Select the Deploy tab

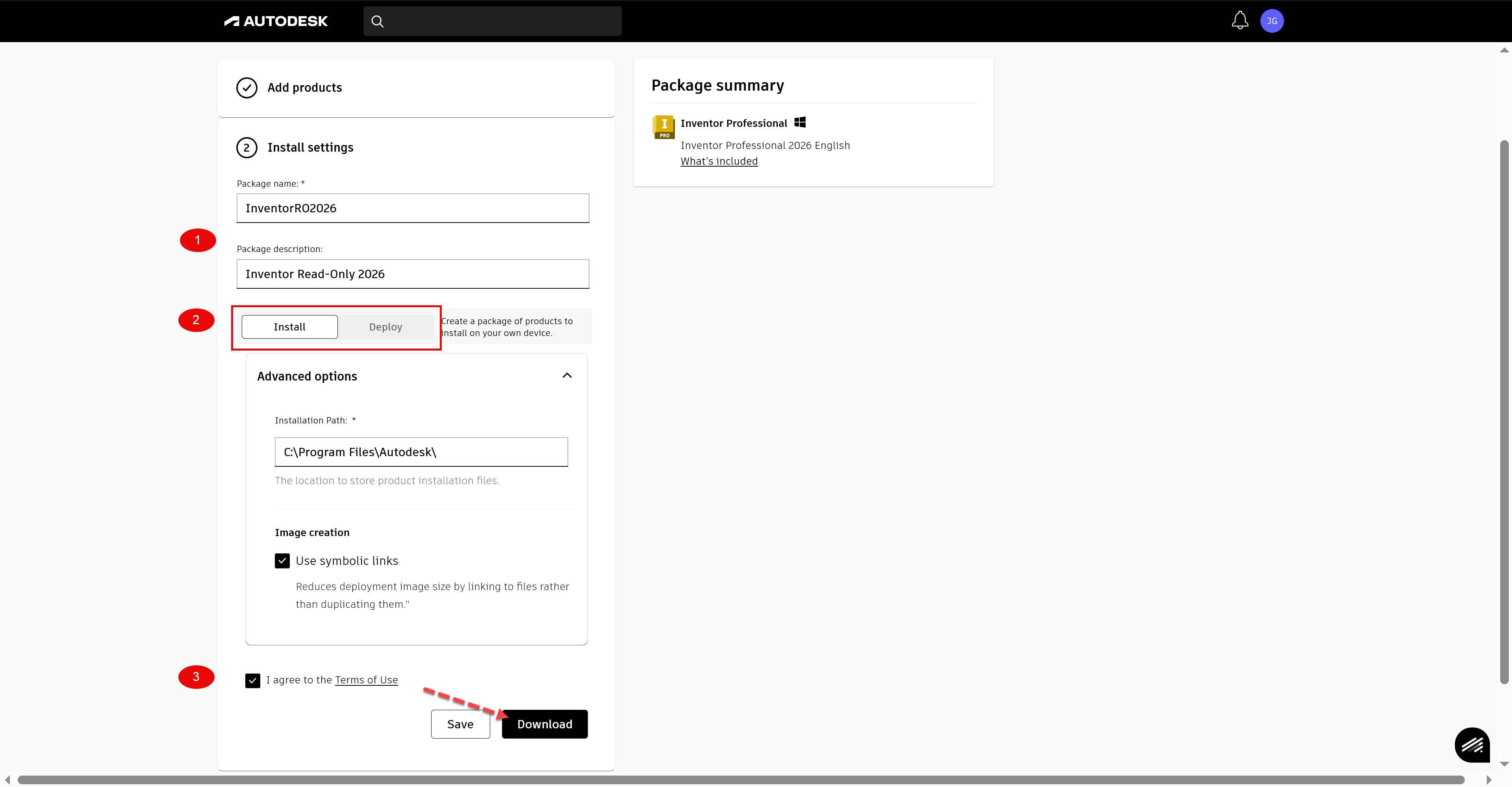[385, 327]
